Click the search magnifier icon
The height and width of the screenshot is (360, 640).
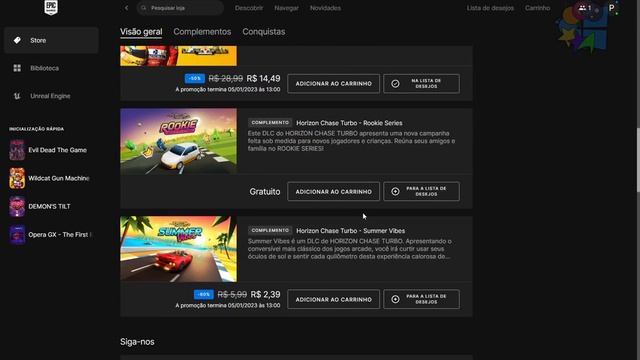point(144,8)
